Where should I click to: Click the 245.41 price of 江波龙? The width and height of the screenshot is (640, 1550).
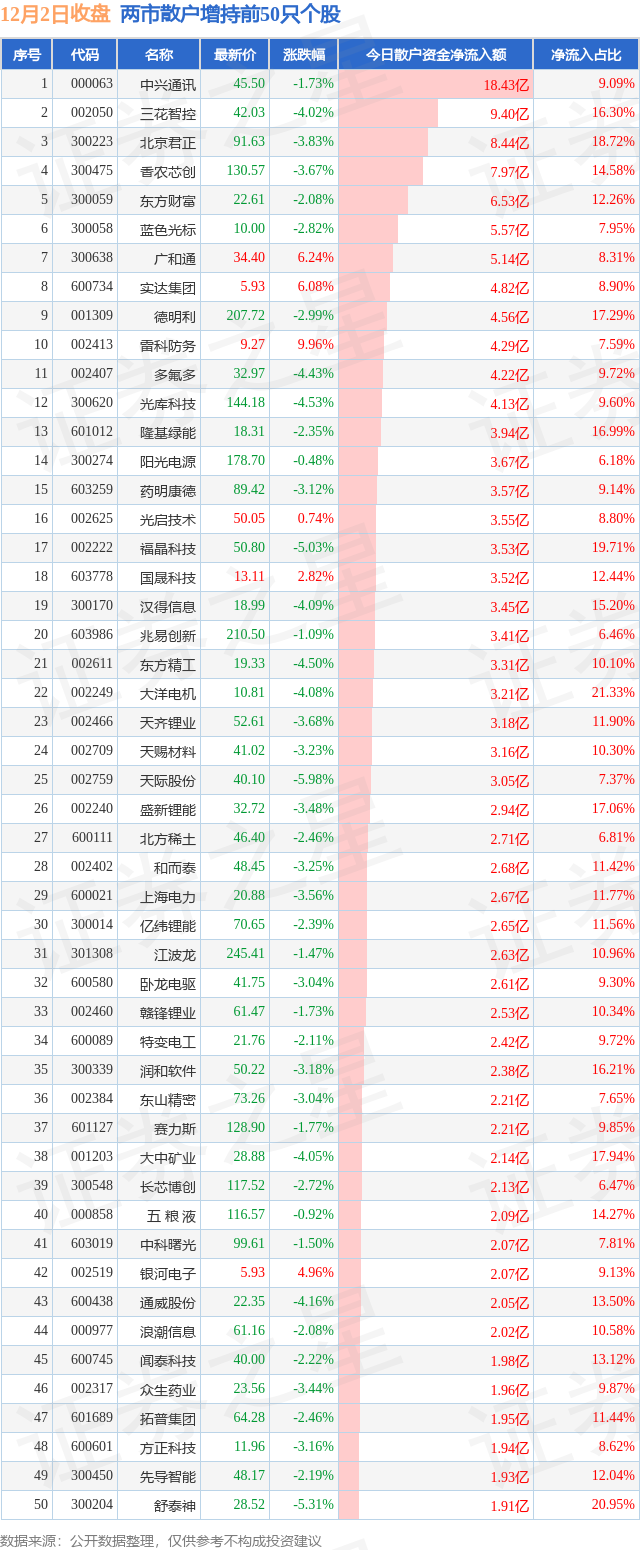pos(245,954)
